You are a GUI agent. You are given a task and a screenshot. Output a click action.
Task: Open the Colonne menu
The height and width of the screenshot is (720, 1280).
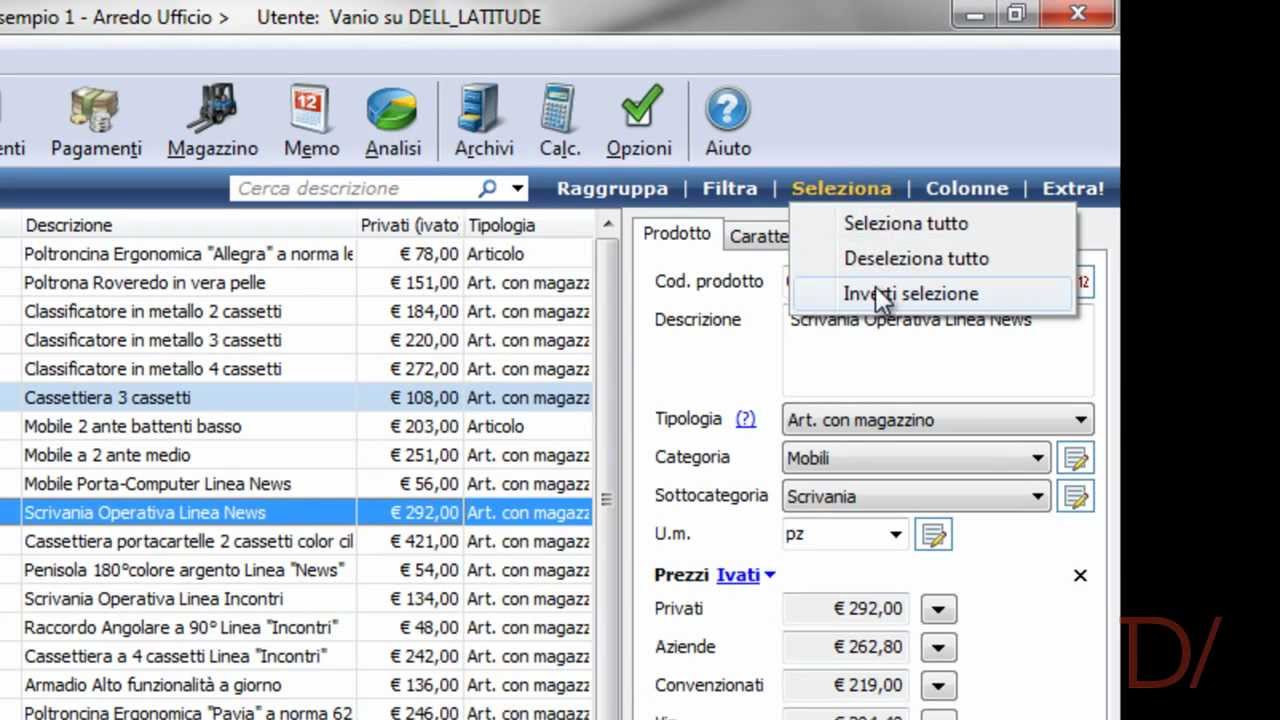coord(967,188)
